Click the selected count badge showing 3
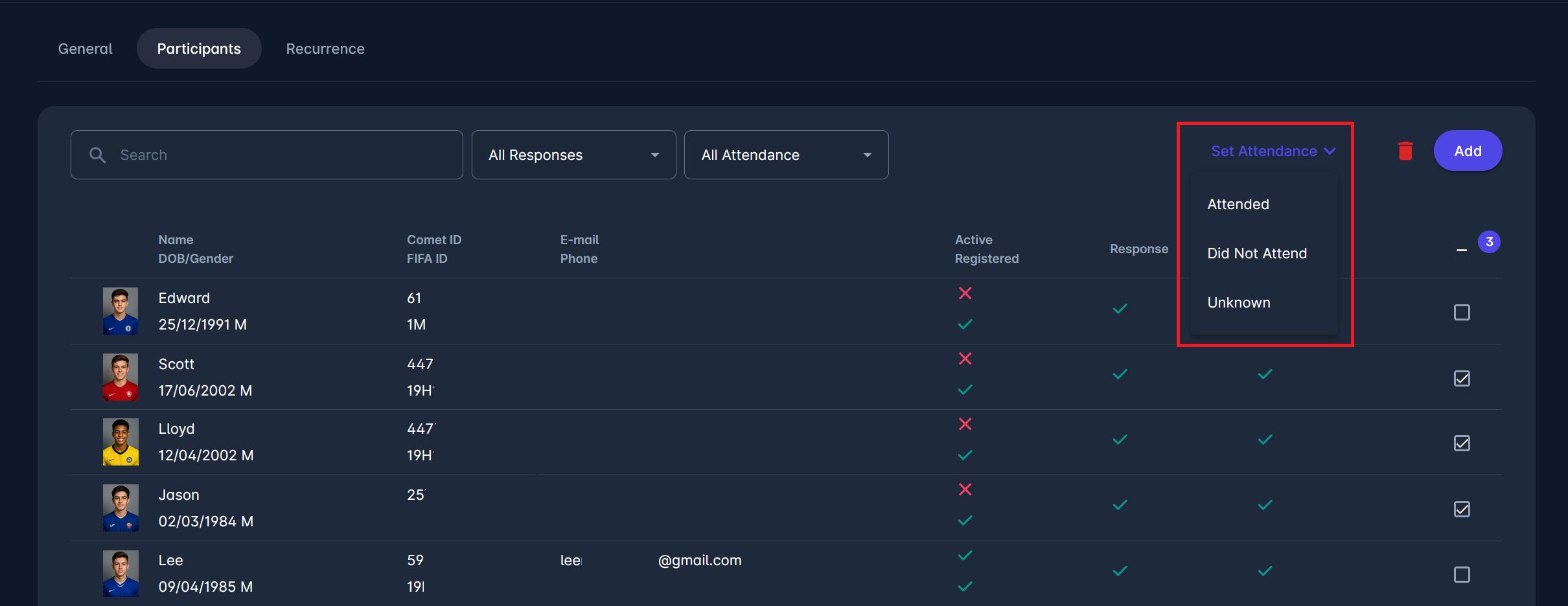 1489,242
